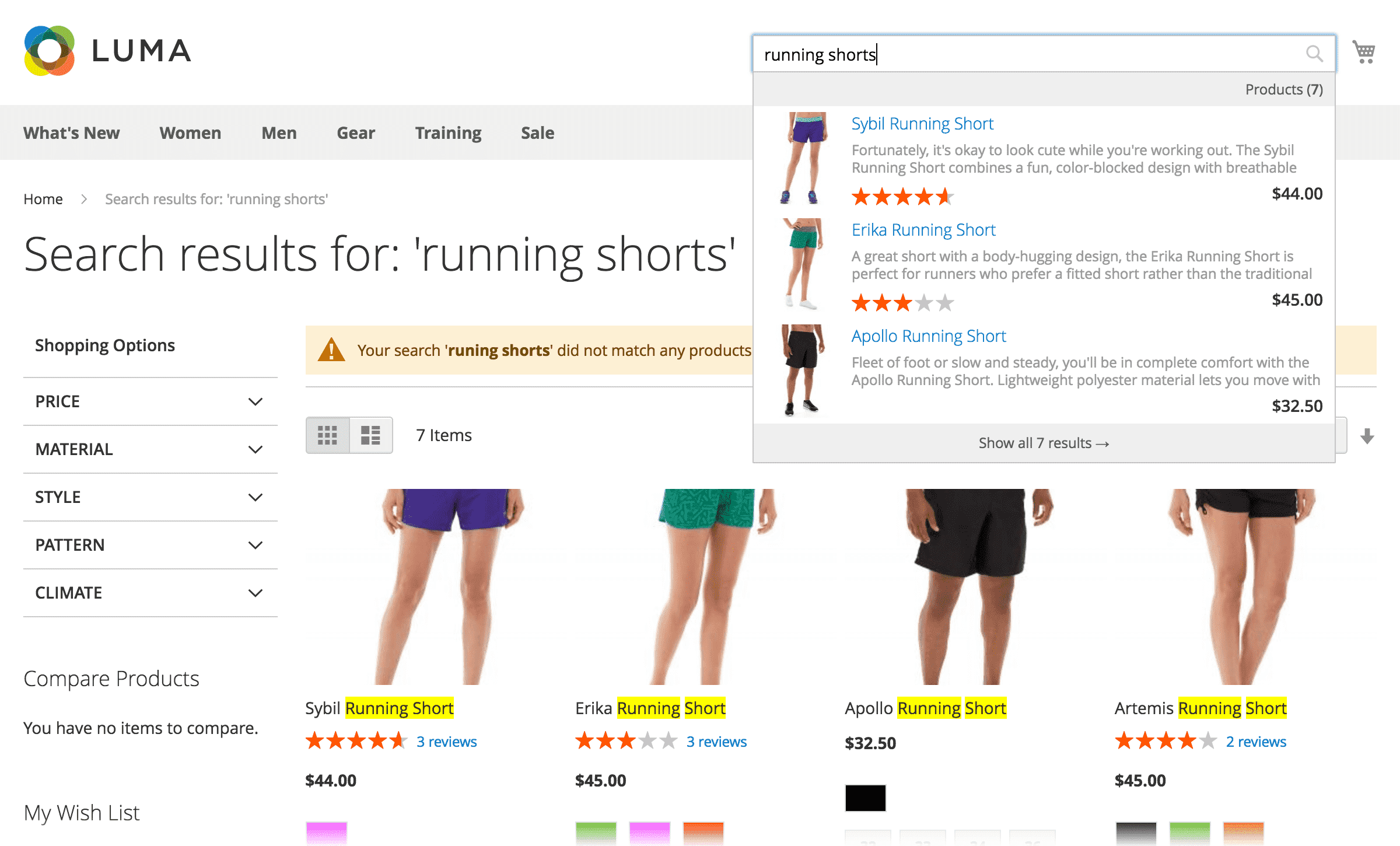Open the Home breadcrumb link
1400x846 pixels.
43,198
